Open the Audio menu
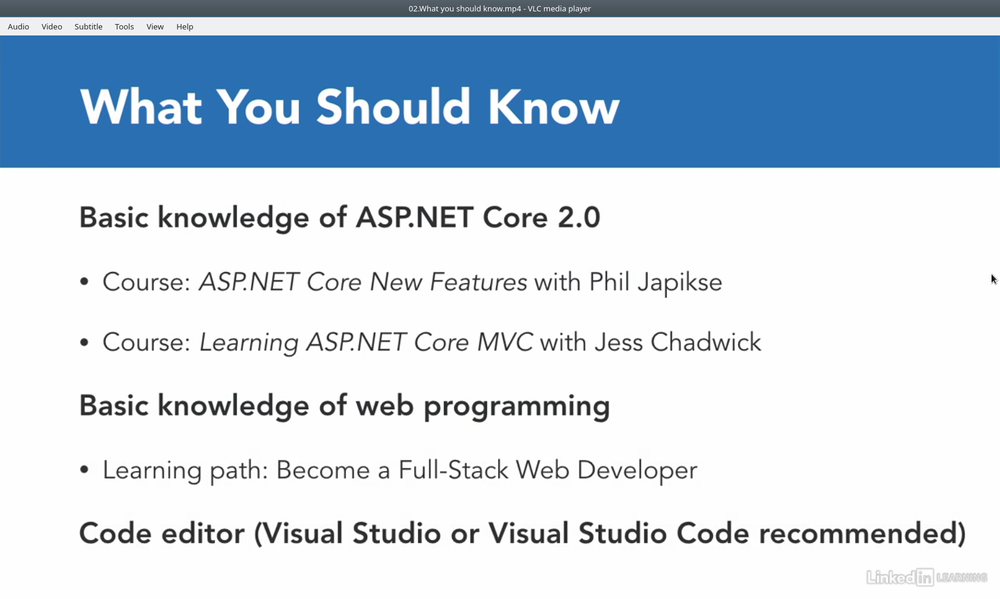 18,27
